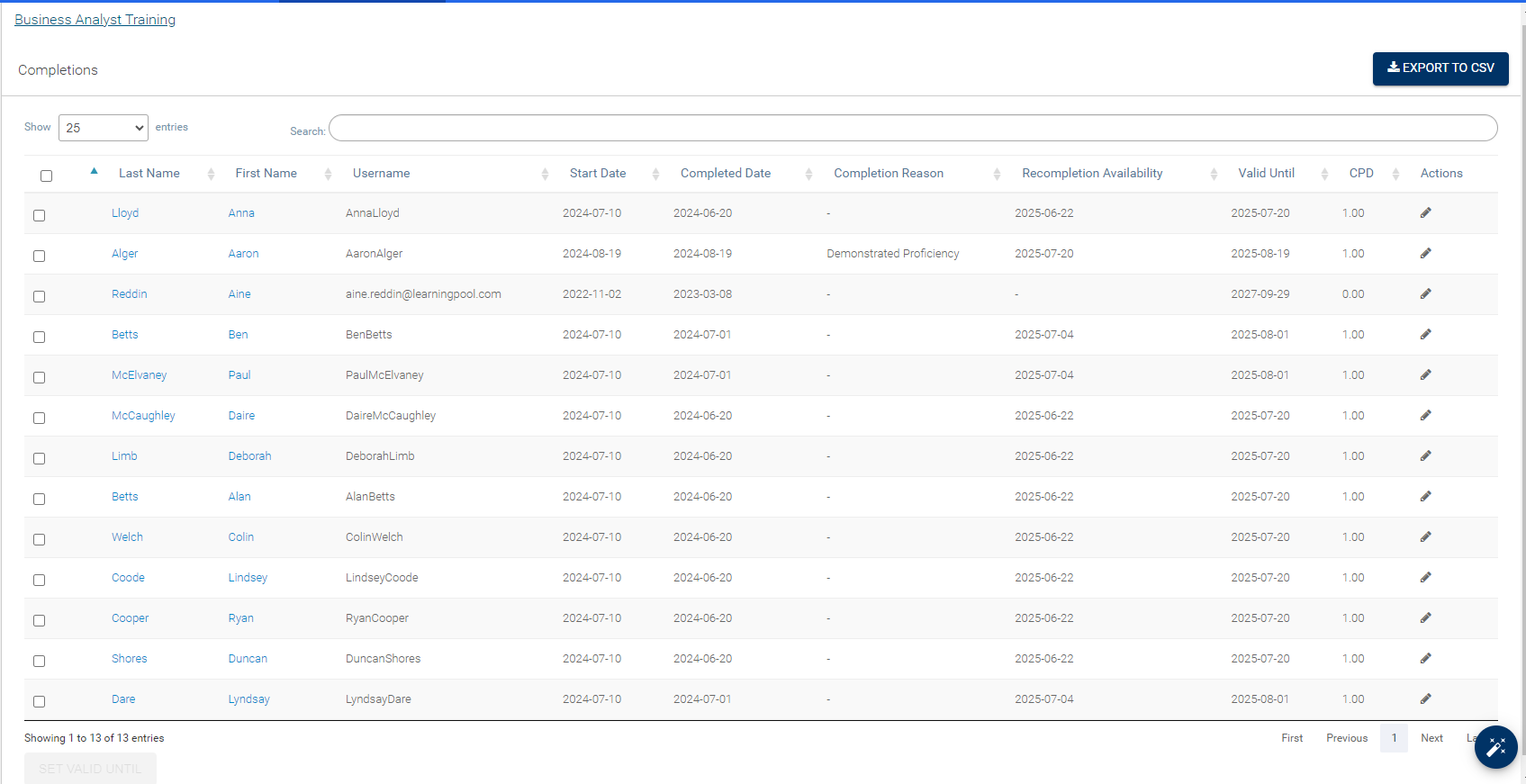Screen dimensions: 1526x784
Task: Sort by the Valid Until column
Action: tap(1266, 174)
